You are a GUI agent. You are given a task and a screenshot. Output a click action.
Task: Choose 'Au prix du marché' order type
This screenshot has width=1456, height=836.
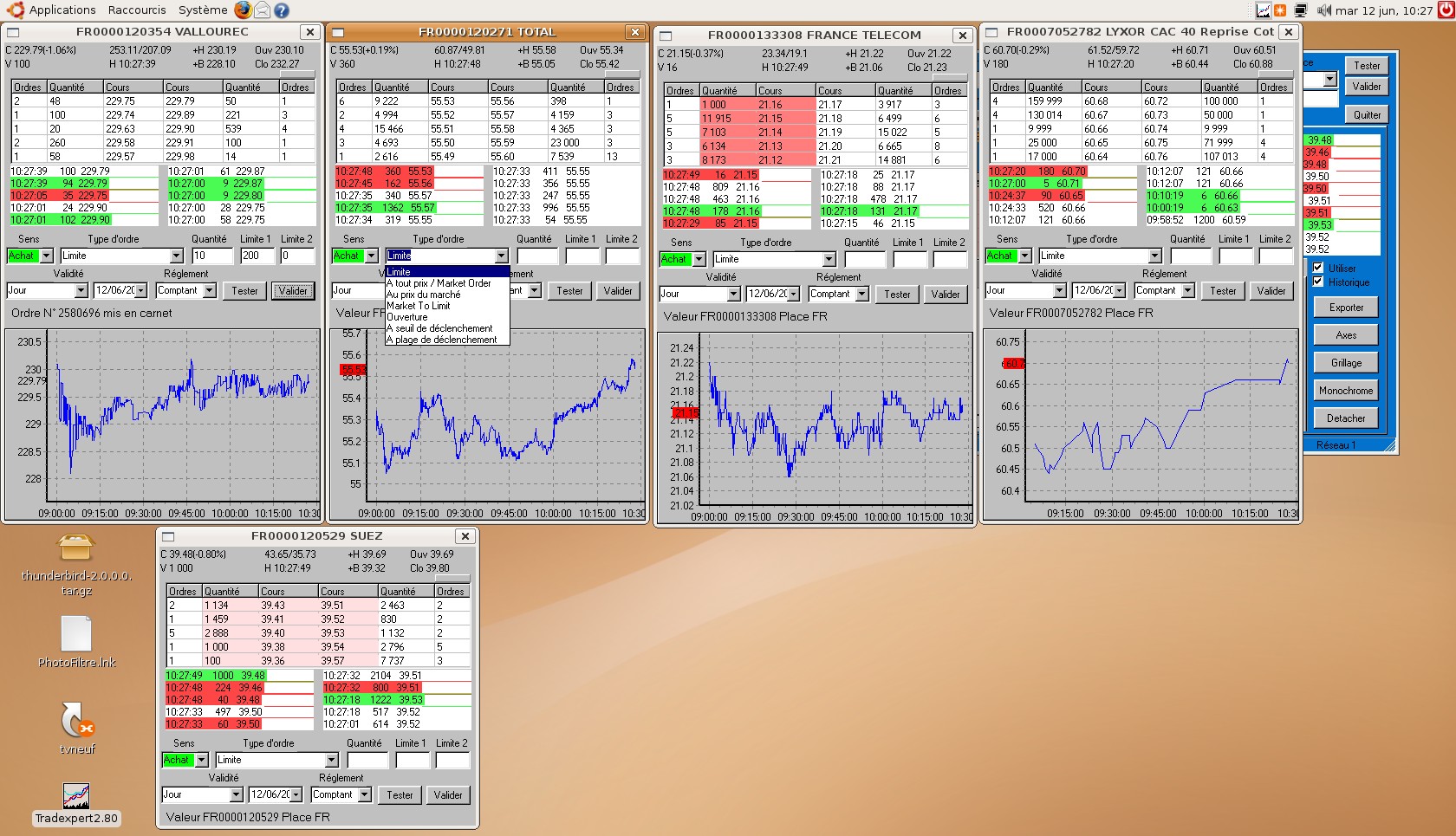(447, 295)
